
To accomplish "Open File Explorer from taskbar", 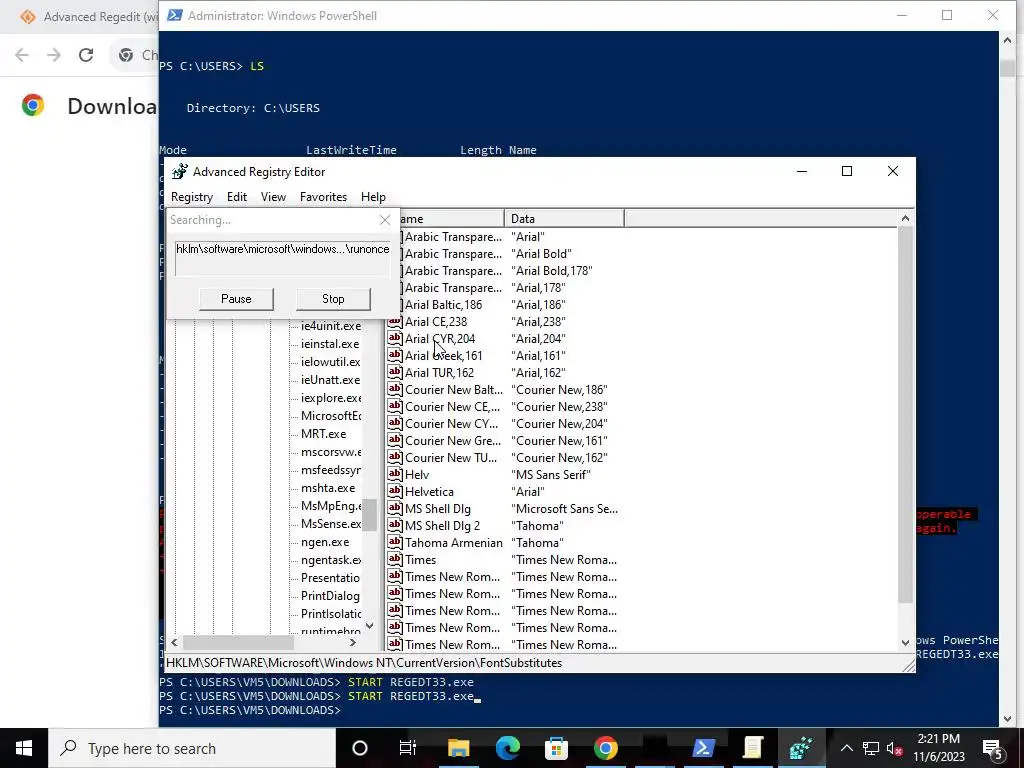I will click(x=458, y=748).
